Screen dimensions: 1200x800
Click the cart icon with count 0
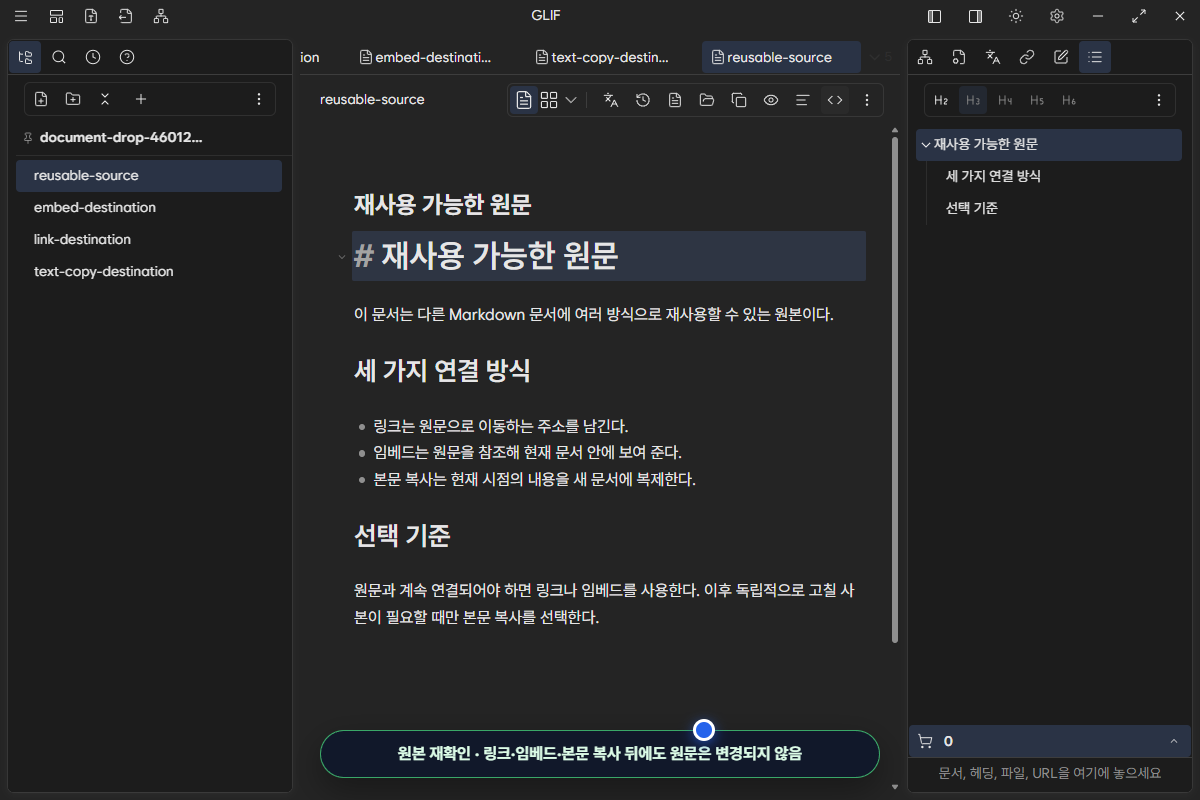[925, 741]
